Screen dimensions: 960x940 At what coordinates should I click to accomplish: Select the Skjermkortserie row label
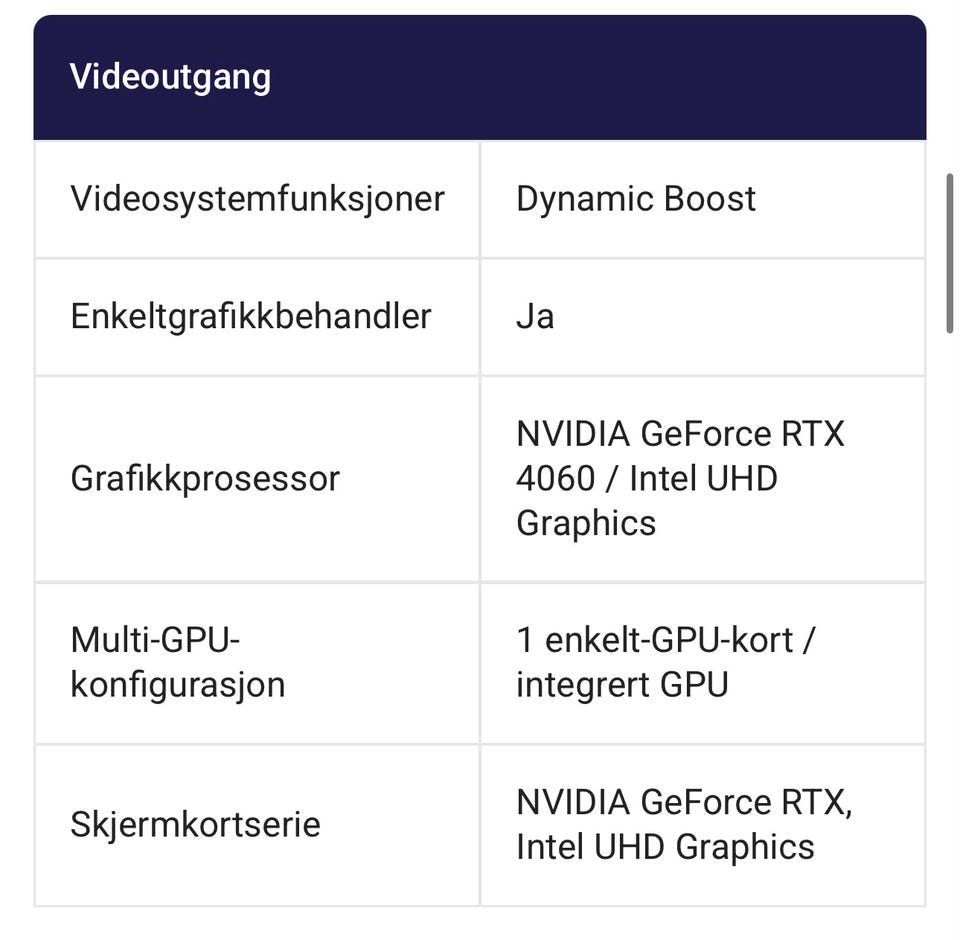coord(195,824)
